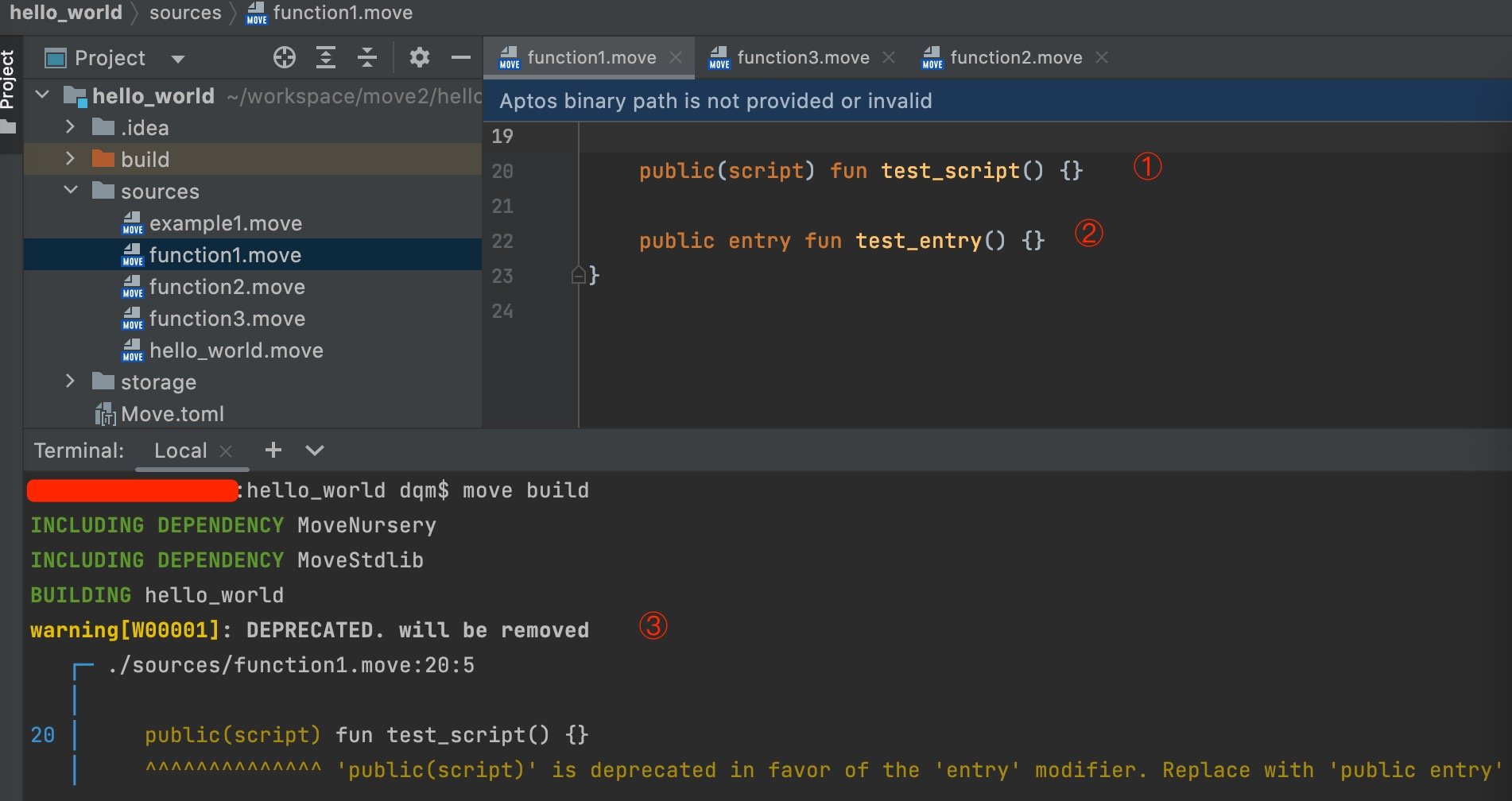1512x801 pixels.
Task: Click the hello_world.move file icon
Action: 133,350
